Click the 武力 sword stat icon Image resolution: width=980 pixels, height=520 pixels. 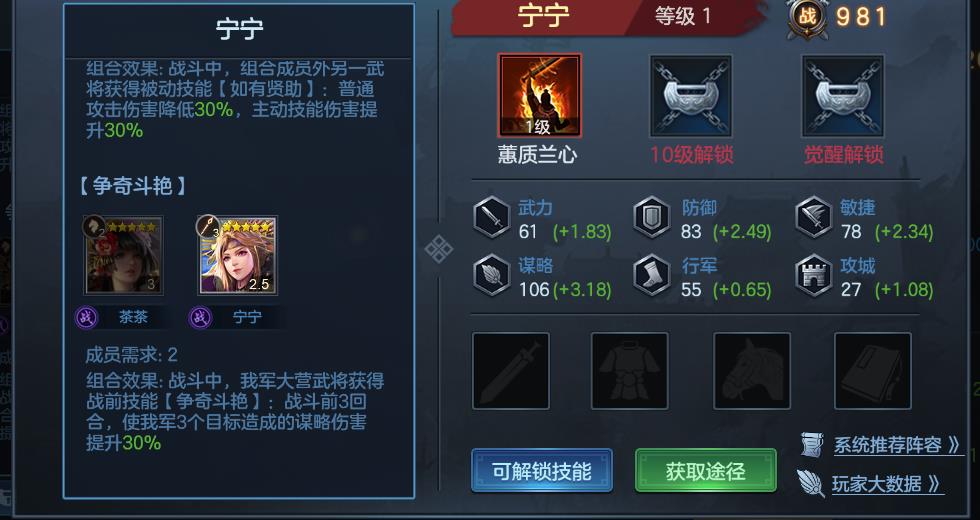click(x=492, y=217)
